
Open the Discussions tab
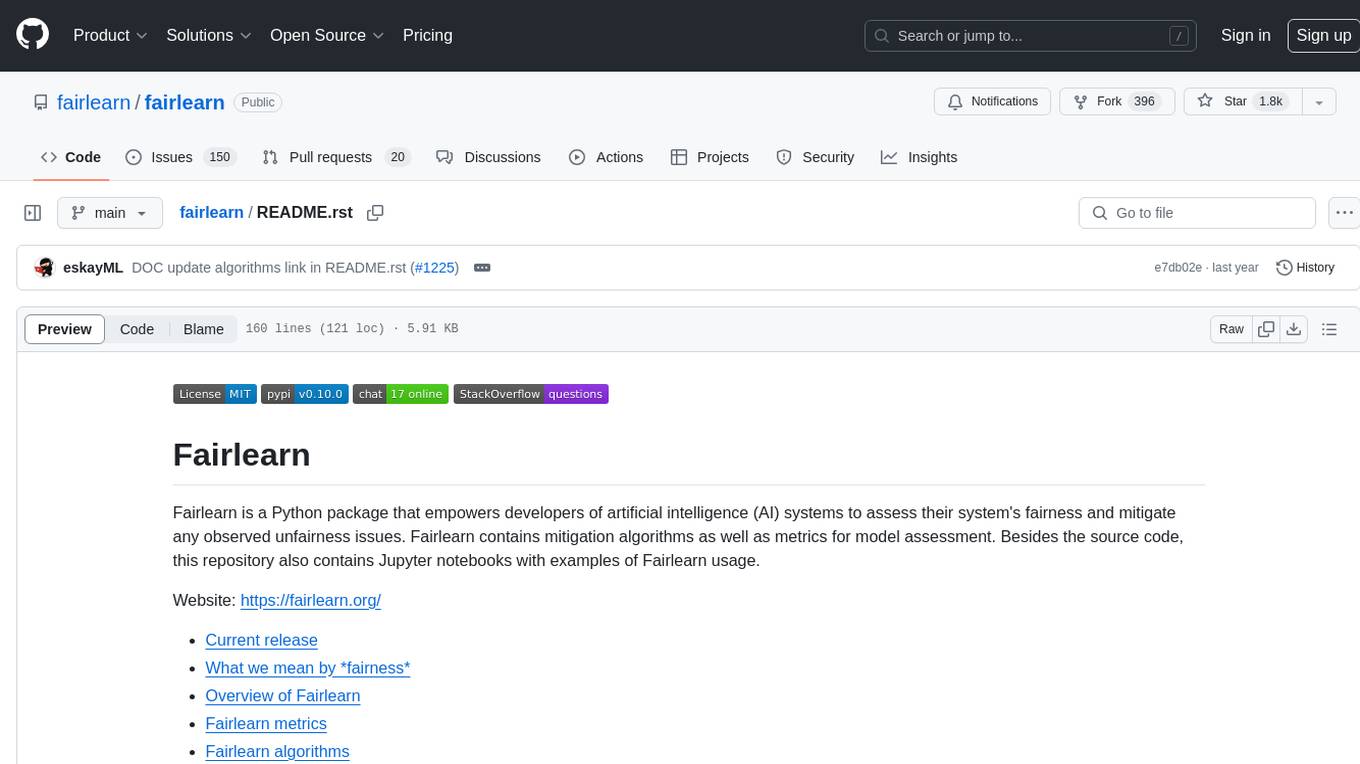pyautogui.click(x=489, y=157)
